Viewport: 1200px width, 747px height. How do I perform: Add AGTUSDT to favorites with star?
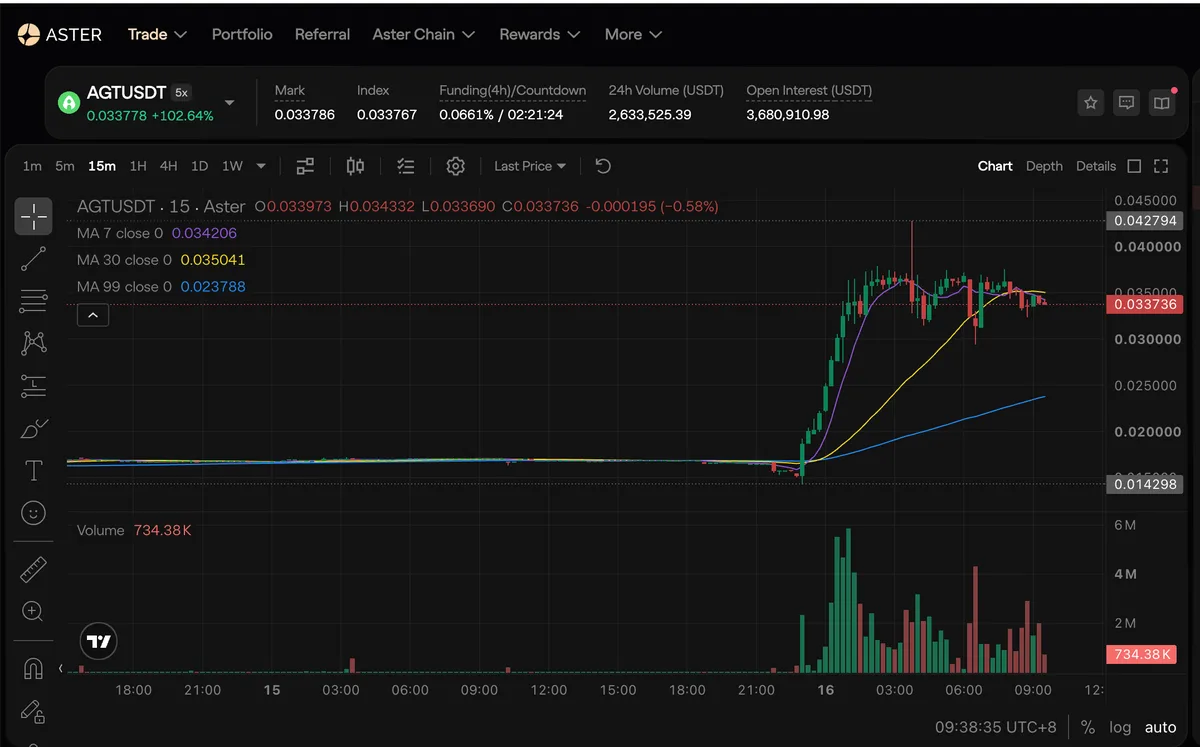[1091, 102]
